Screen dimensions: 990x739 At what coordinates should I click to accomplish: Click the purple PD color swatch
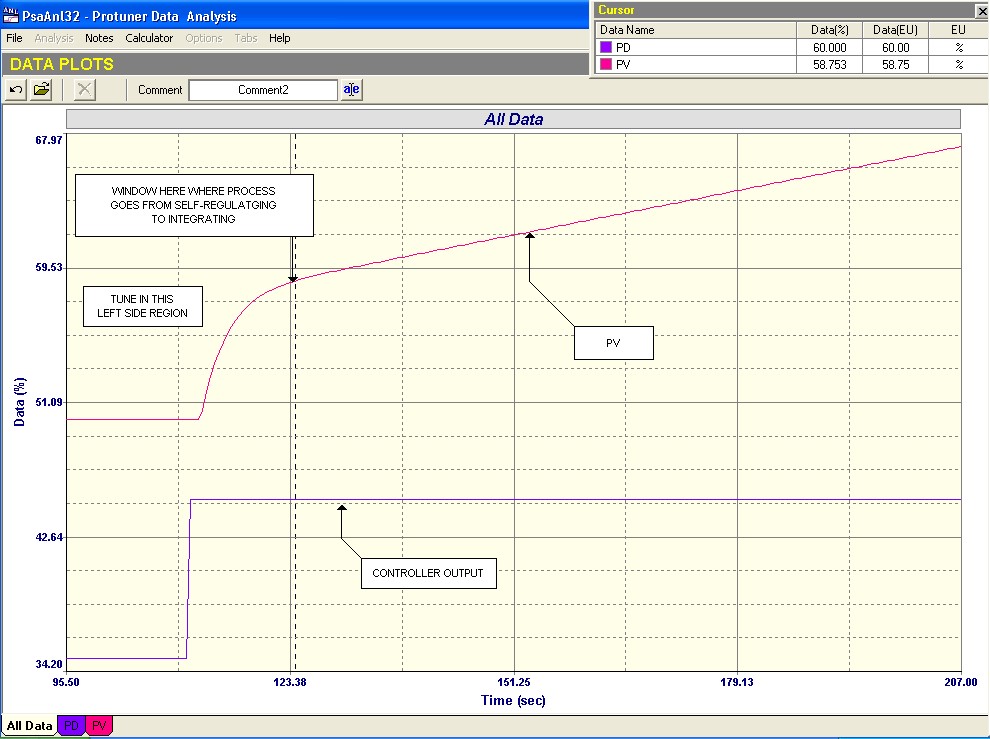(x=605, y=47)
